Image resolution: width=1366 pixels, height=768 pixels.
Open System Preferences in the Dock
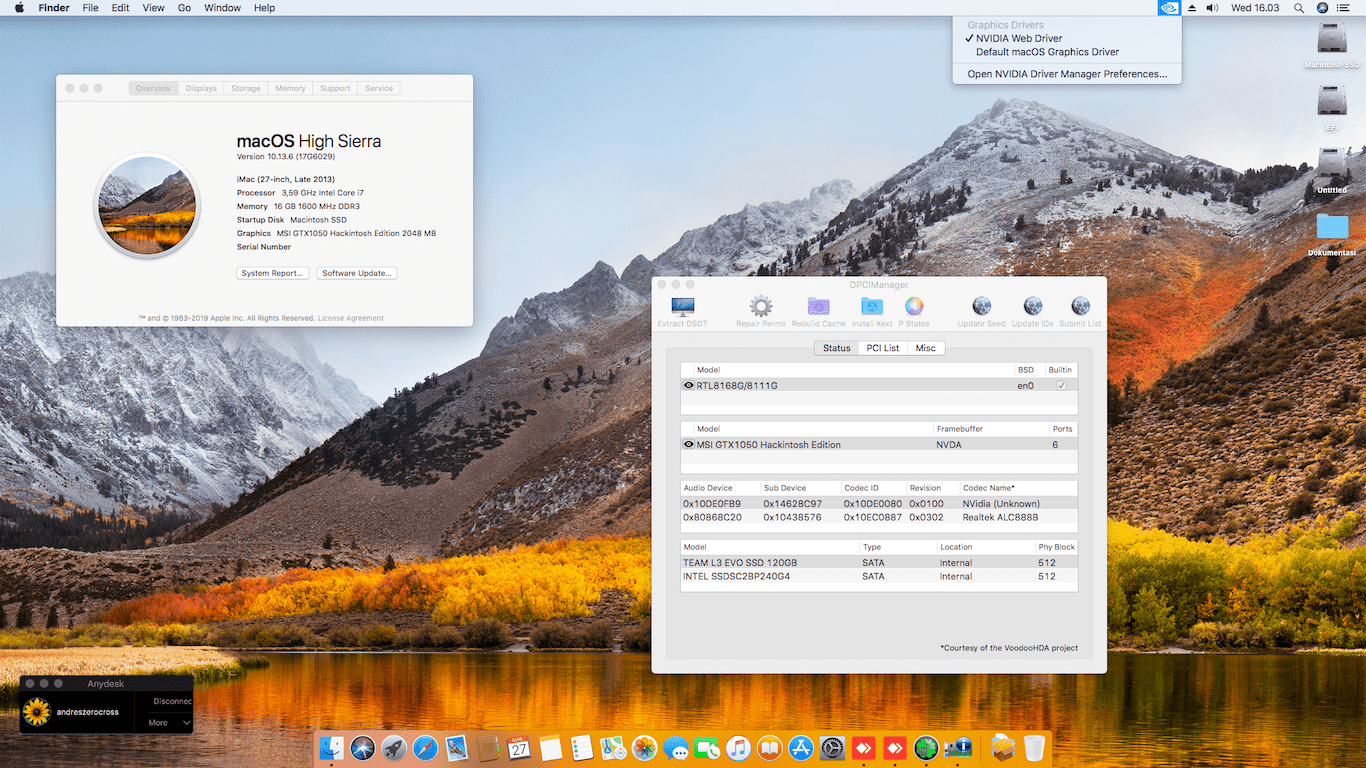(832, 747)
